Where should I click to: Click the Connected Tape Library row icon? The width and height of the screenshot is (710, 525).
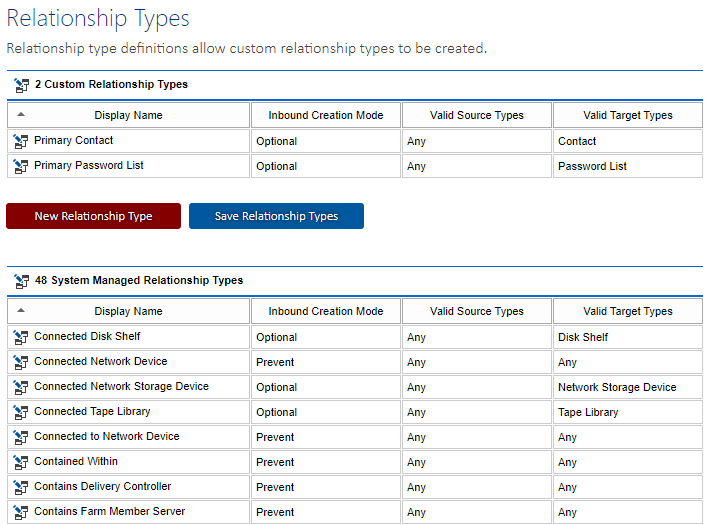pyautogui.click(x=21, y=412)
